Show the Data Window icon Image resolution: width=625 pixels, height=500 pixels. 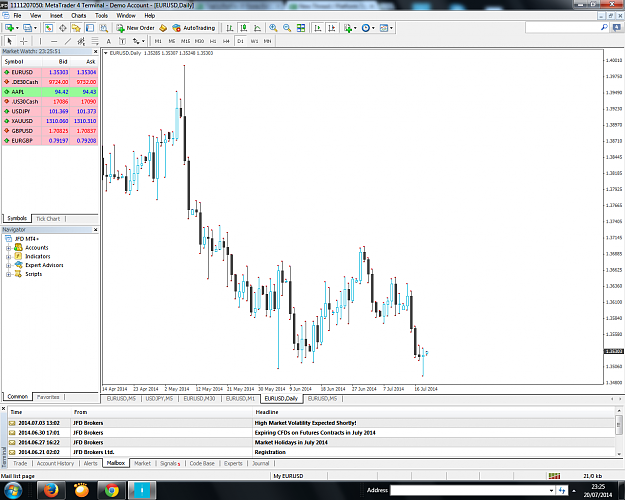coord(63,28)
